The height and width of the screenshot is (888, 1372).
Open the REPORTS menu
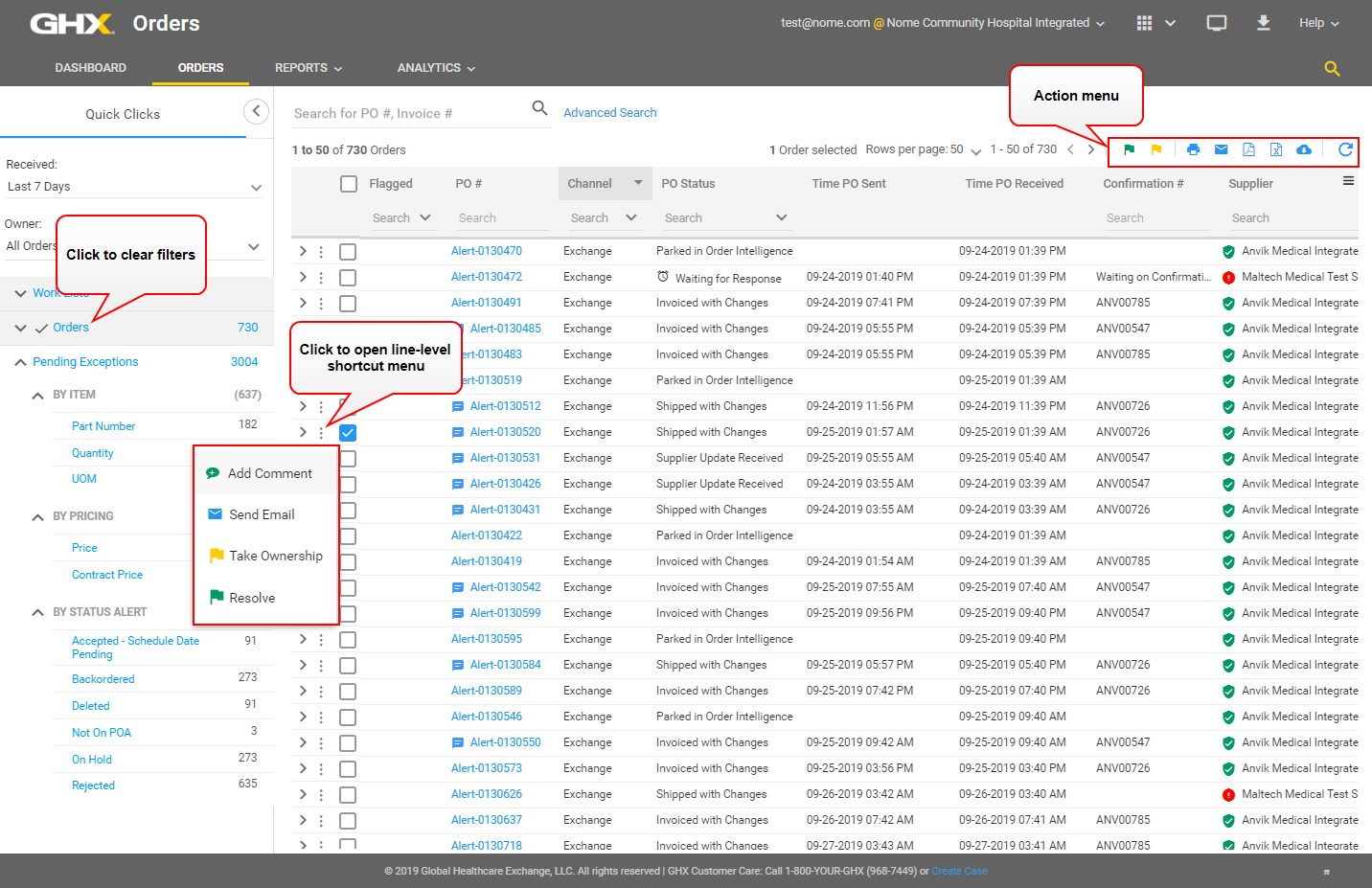pos(309,68)
